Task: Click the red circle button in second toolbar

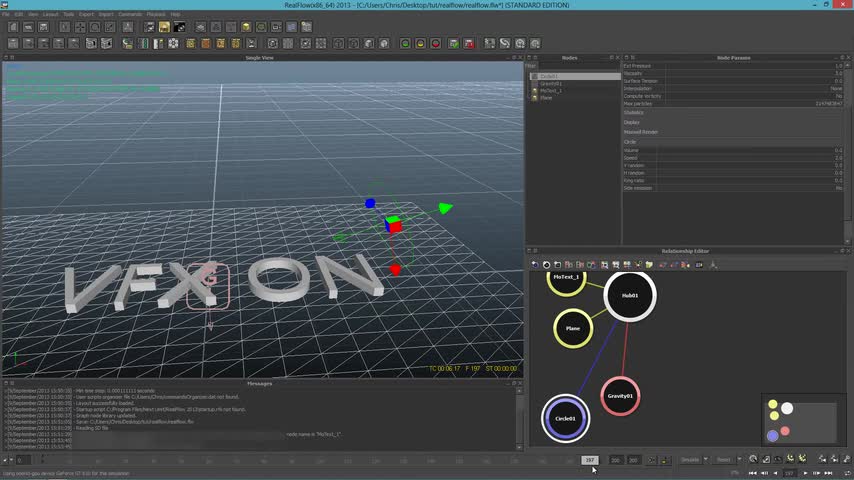Action: click(x=436, y=44)
